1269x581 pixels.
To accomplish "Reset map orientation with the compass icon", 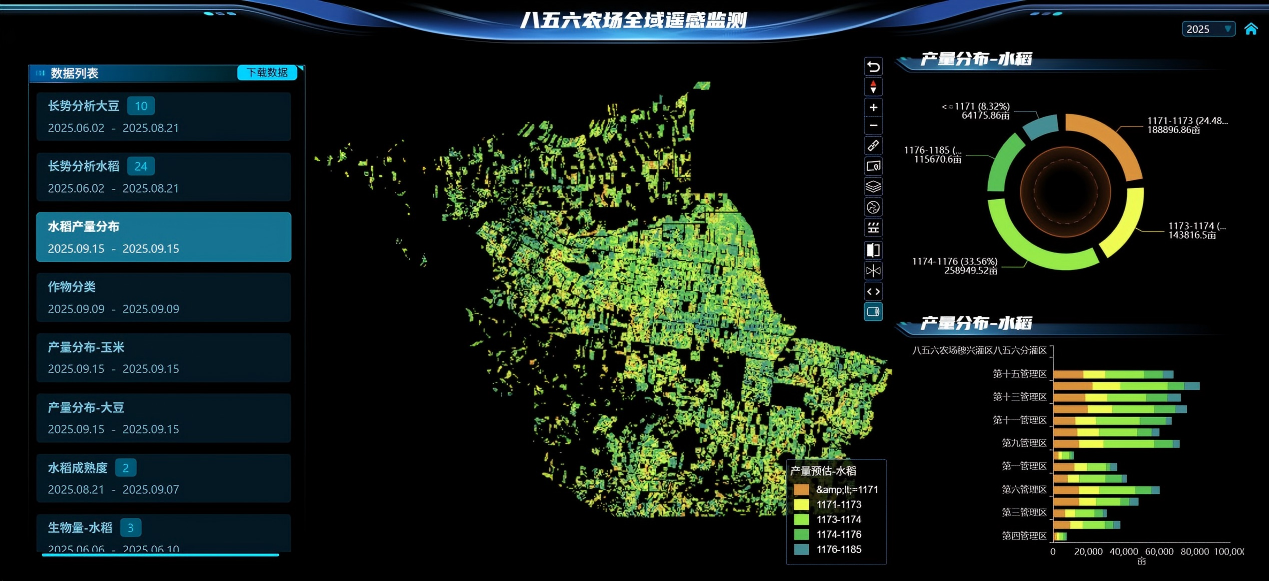I will [873, 87].
